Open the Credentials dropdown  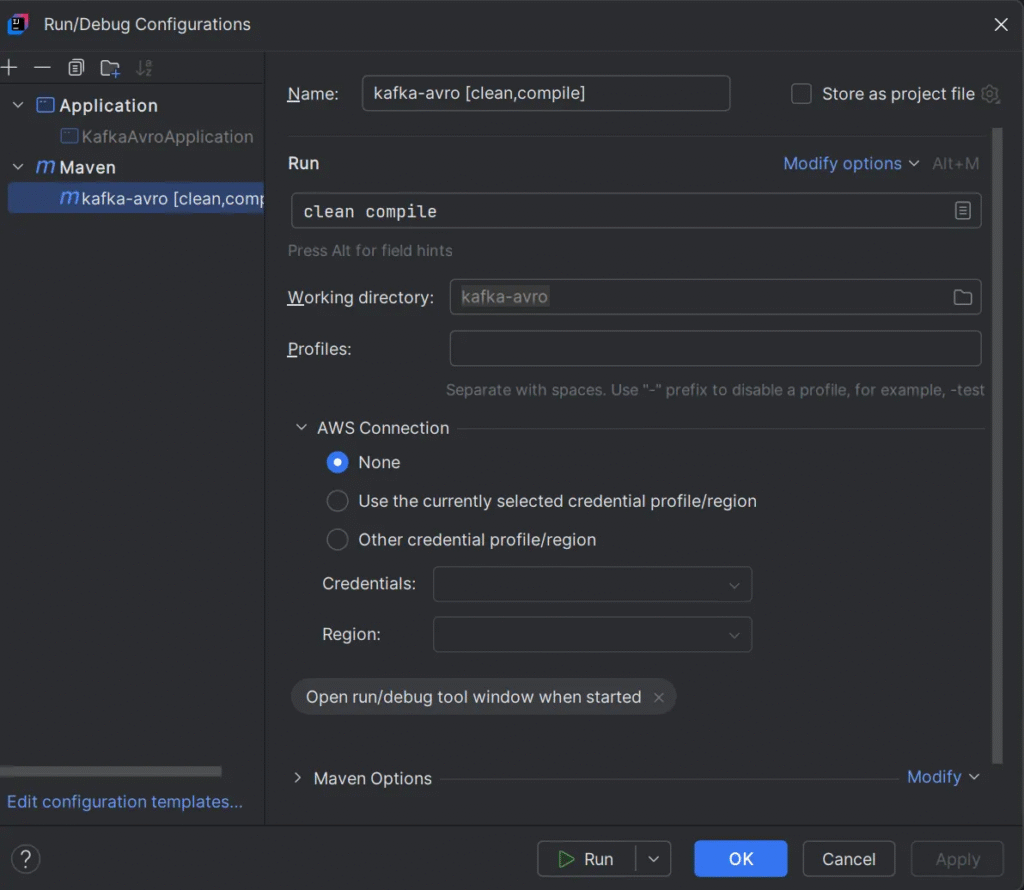(x=592, y=584)
